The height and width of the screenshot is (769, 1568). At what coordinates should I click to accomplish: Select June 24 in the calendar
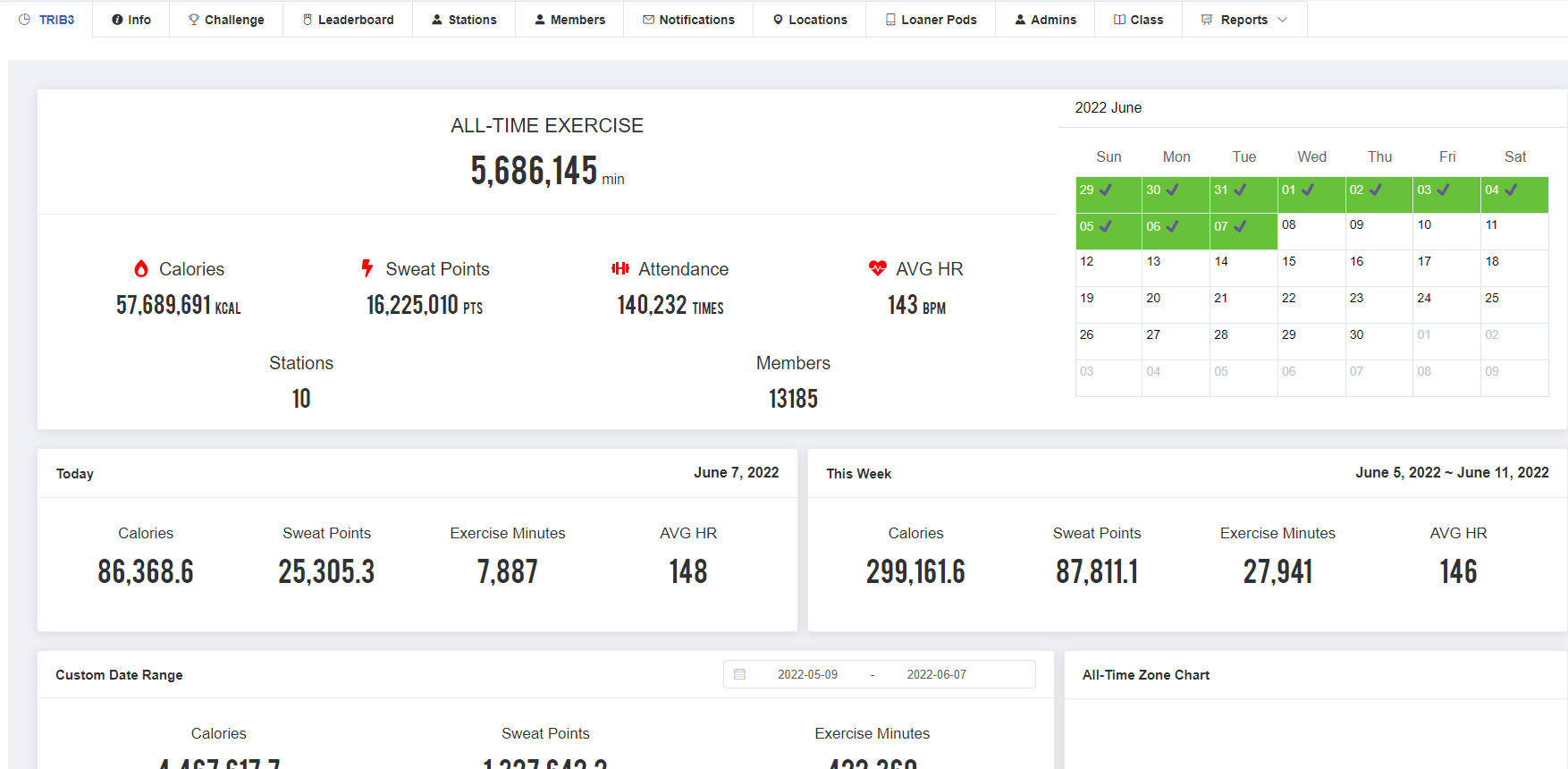click(1446, 305)
